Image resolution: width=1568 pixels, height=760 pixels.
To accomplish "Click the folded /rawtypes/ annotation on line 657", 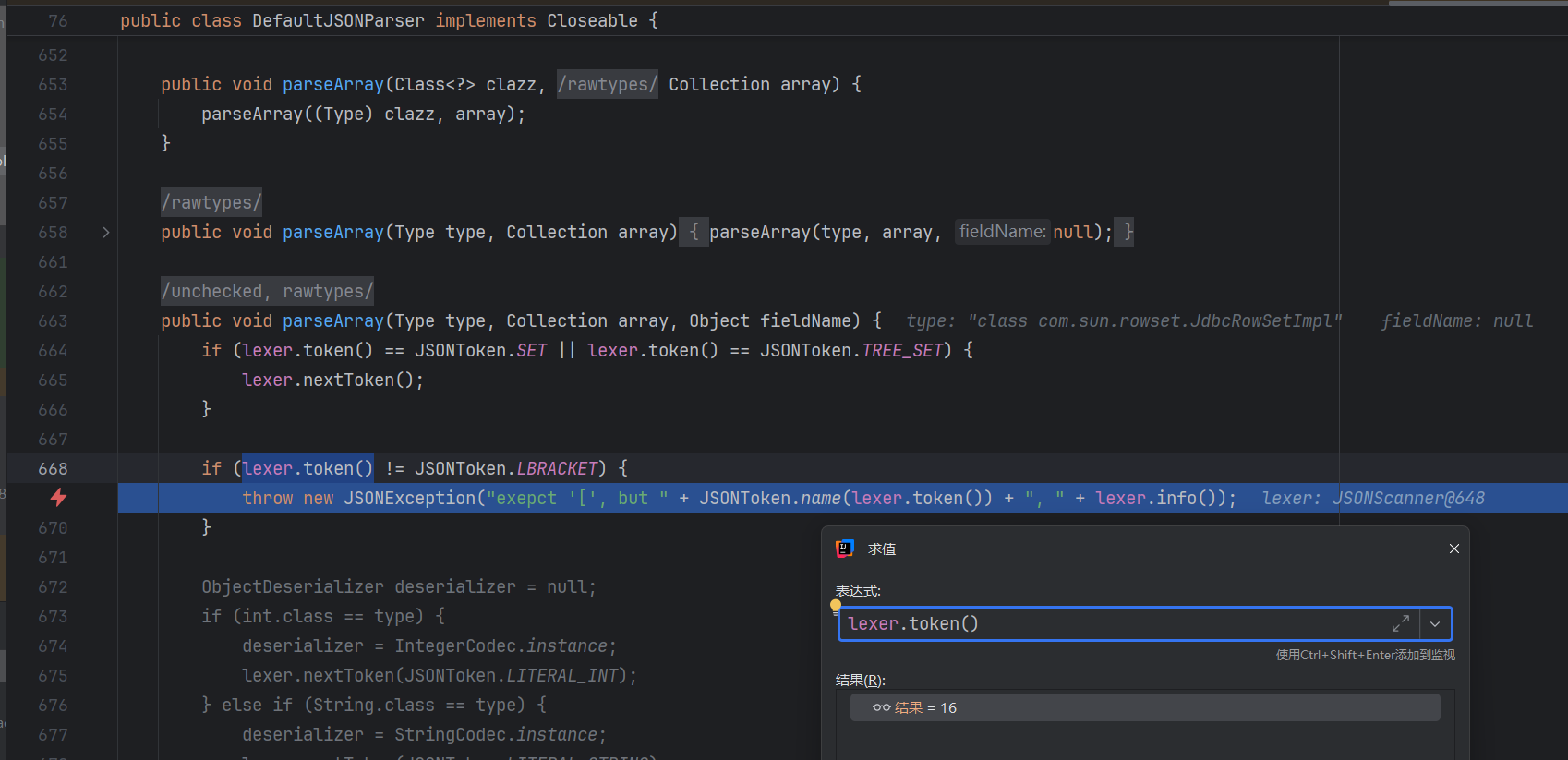I will (211, 203).
